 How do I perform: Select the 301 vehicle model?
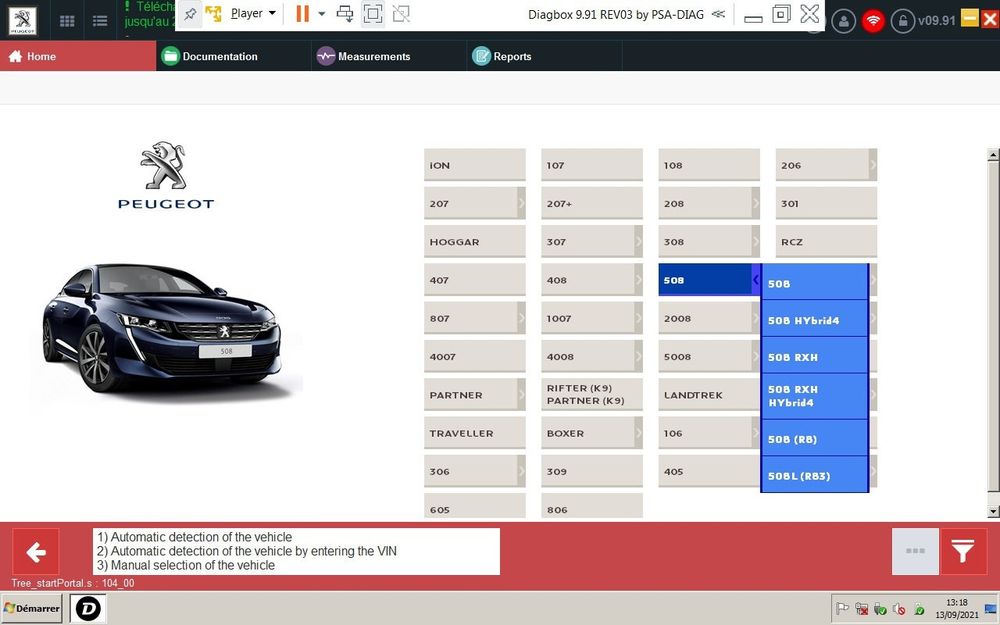pos(826,203)
